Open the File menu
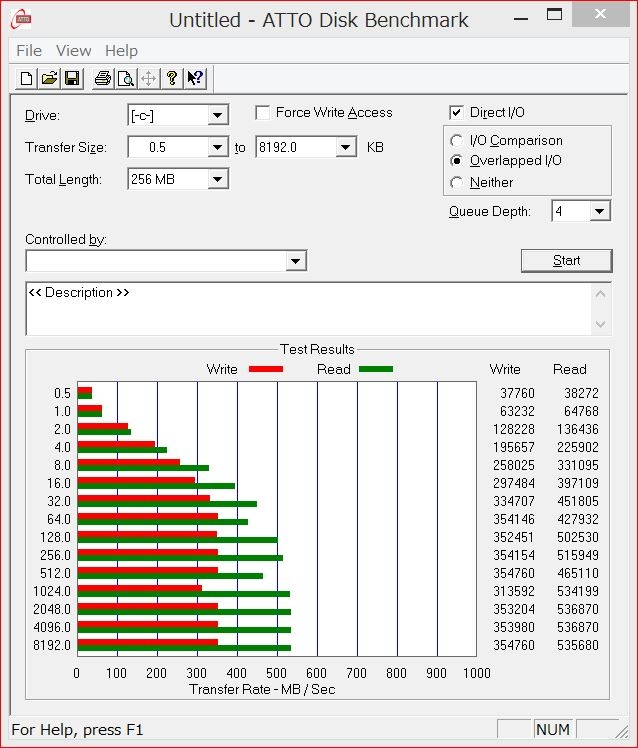Screen dimensions: 638x748 pos(29,51)
